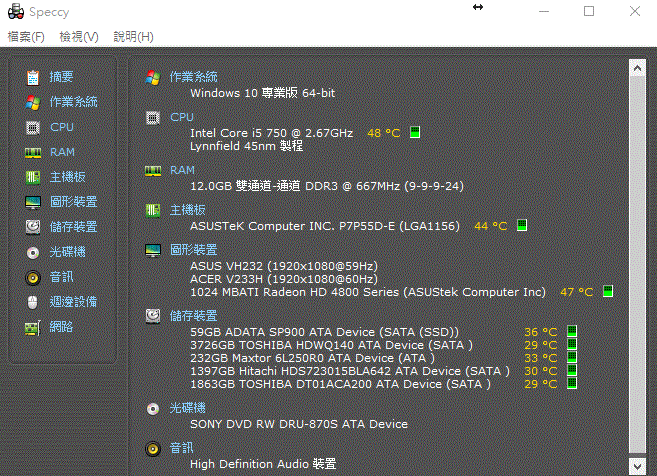Click the vertical scrollbar thumb
This screenshot has height=476, width=657.
click(637, 265)
